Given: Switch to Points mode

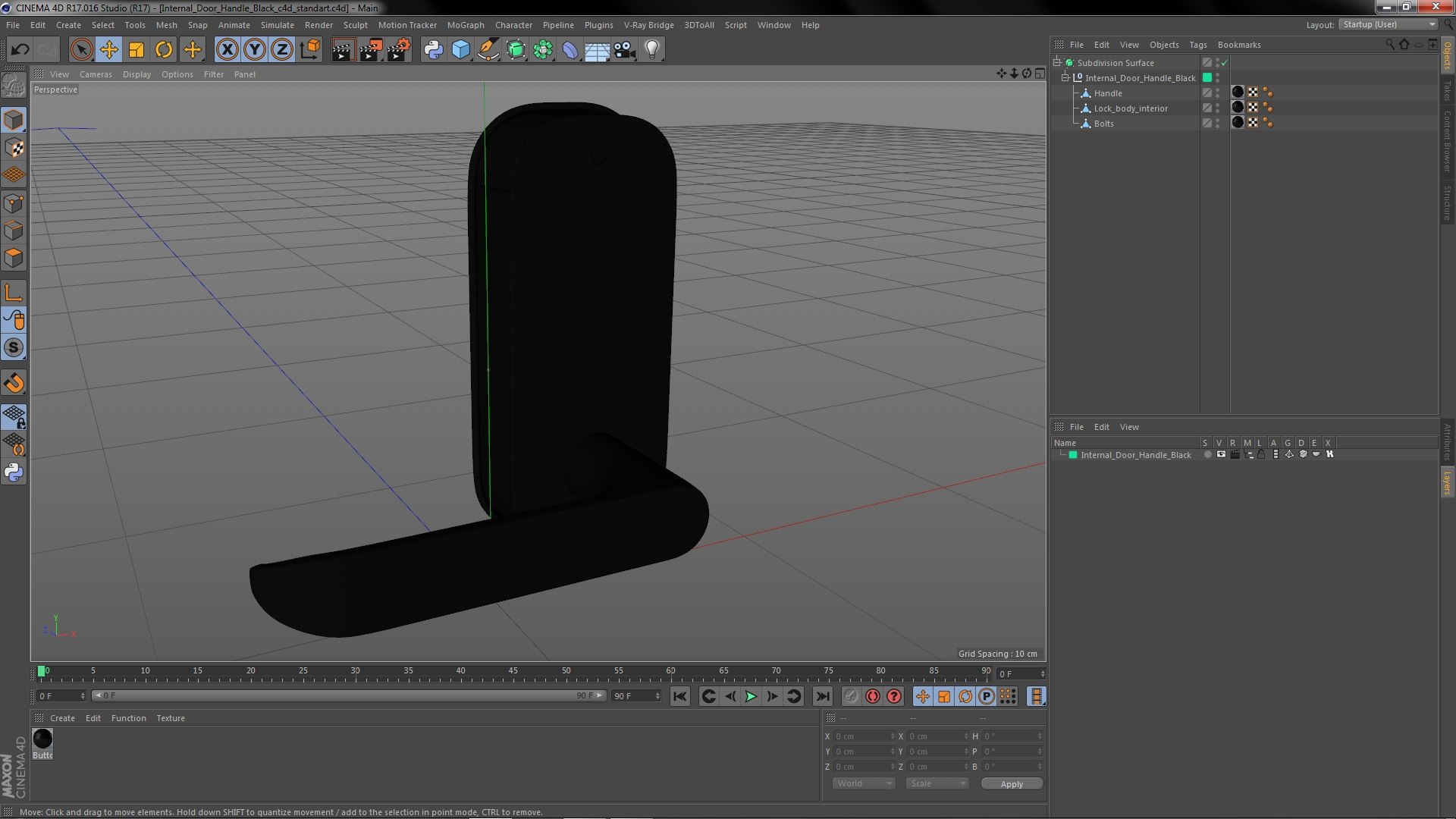Looking at the screenshot, I should click(14, 203).
